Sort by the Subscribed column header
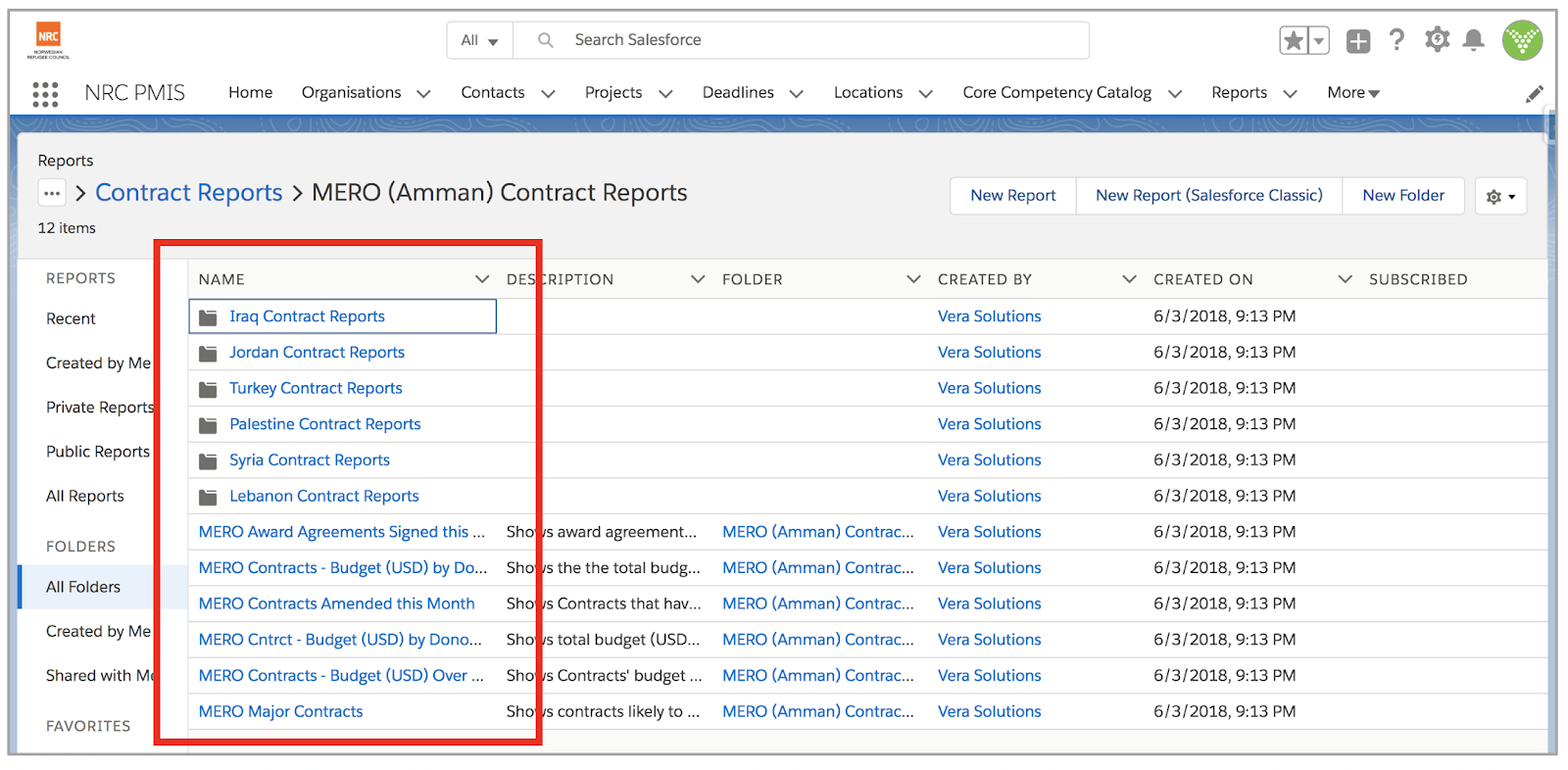The width and height of the screenshot is (1568, 770). [1418, 279]
